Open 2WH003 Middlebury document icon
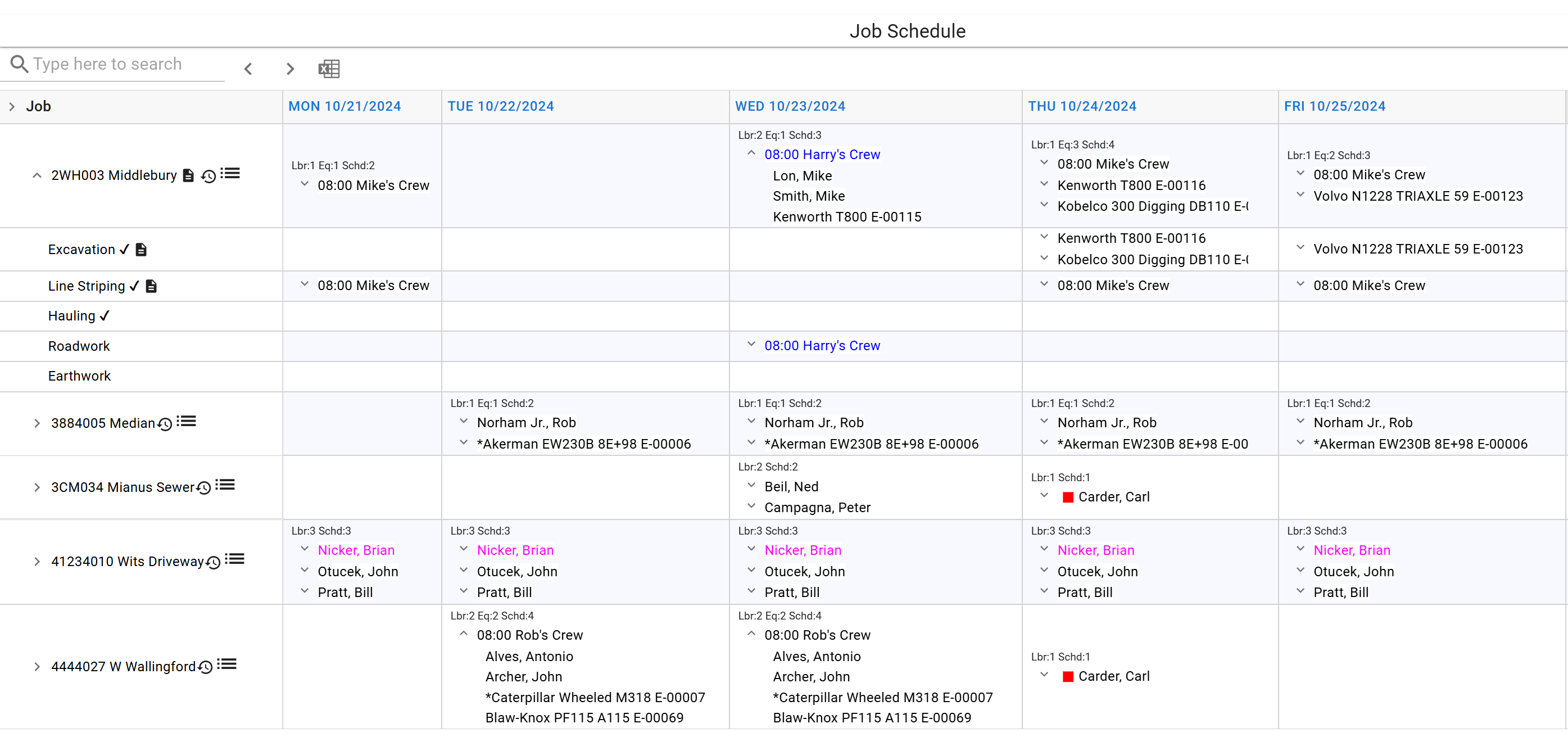1568x737 pixels. [x=188, y=175]
